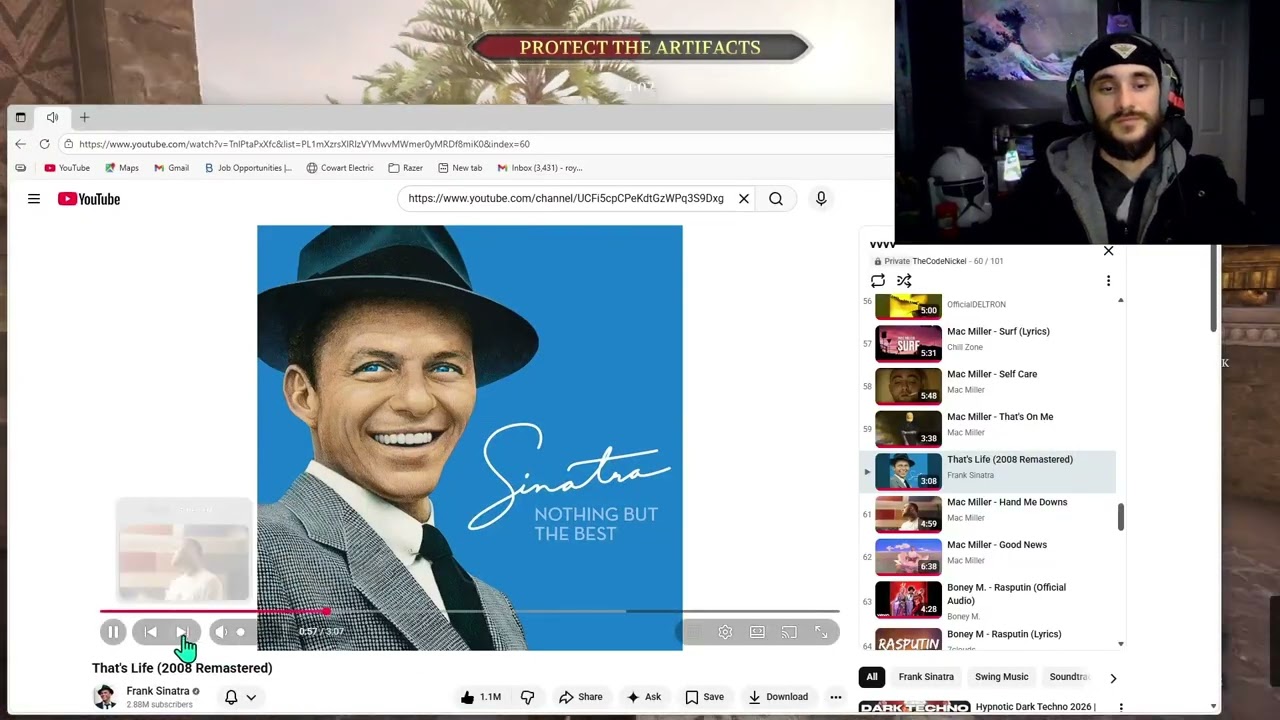Open the player settings gear
This screenshot has height=720, width=1280.
[x=725, y=632]
